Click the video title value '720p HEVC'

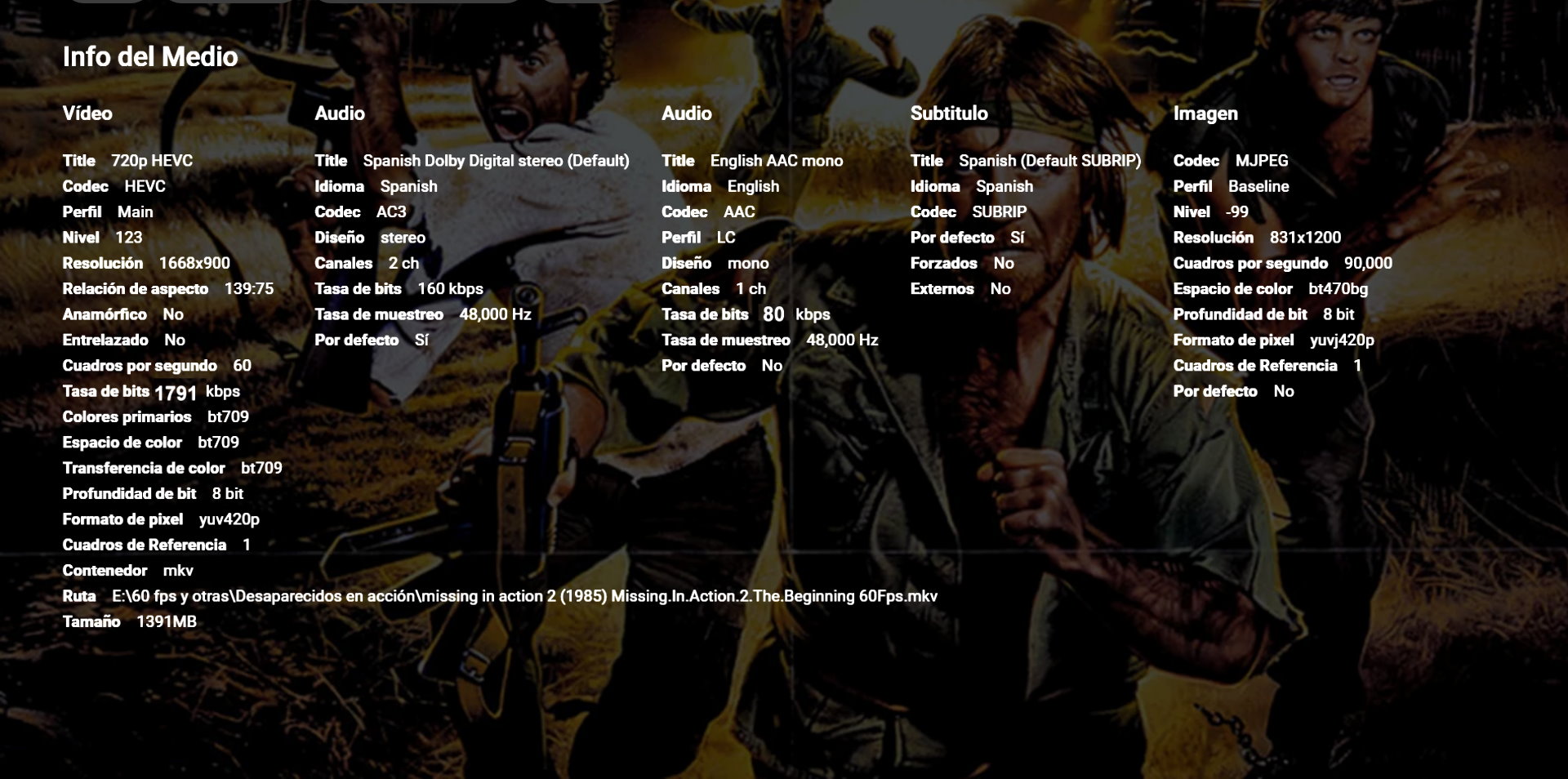152,161
